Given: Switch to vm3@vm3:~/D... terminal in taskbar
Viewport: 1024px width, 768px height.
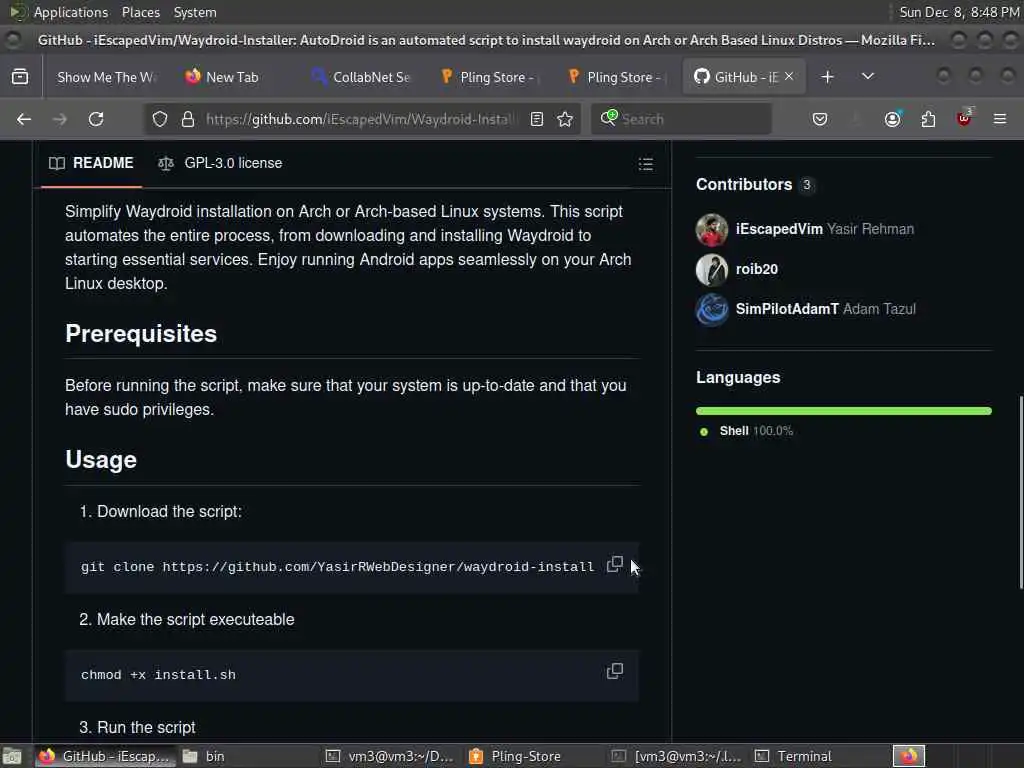Looking at the screenshot, I should pyautogui.click(x=392, y=756).
